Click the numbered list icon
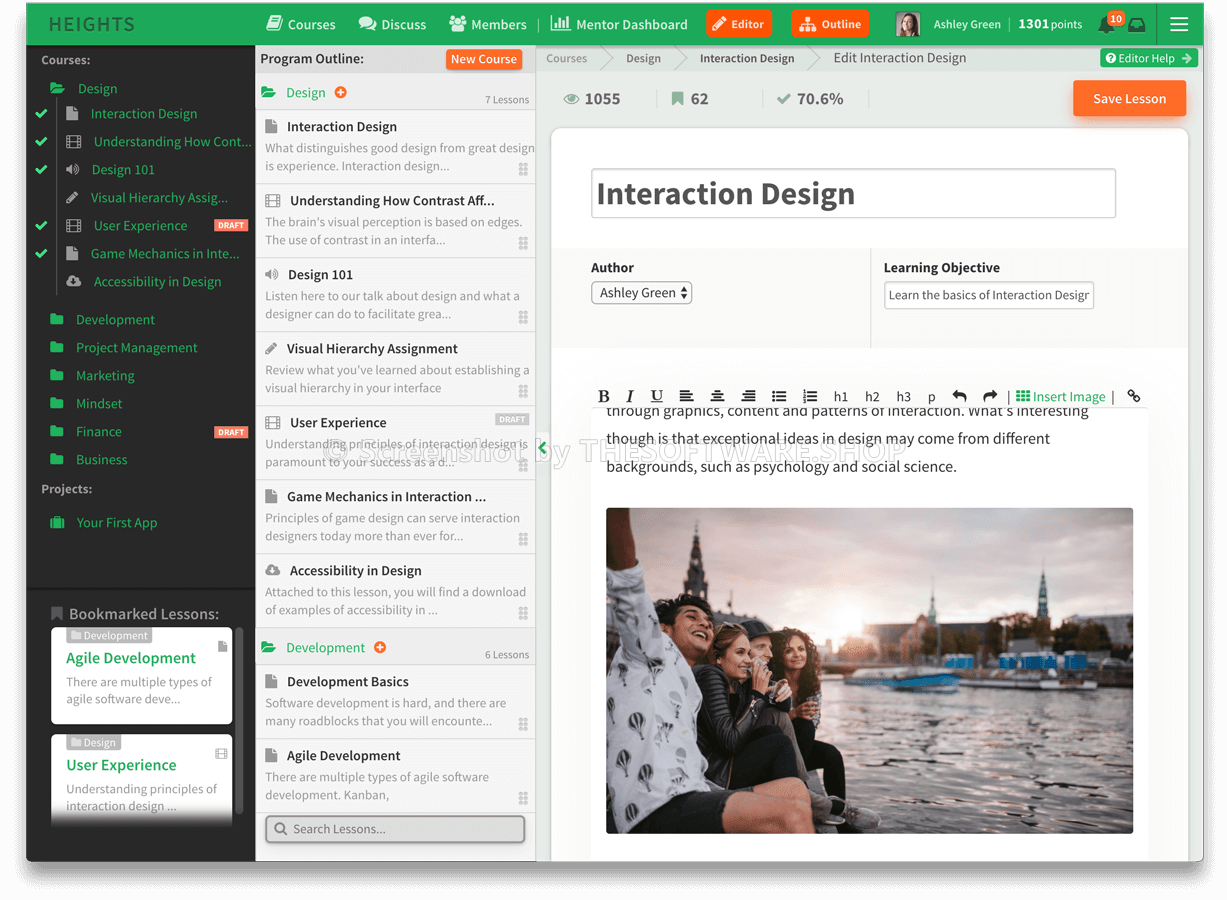The width and height of the screenshot is (1227, 900). pos(808,395)
